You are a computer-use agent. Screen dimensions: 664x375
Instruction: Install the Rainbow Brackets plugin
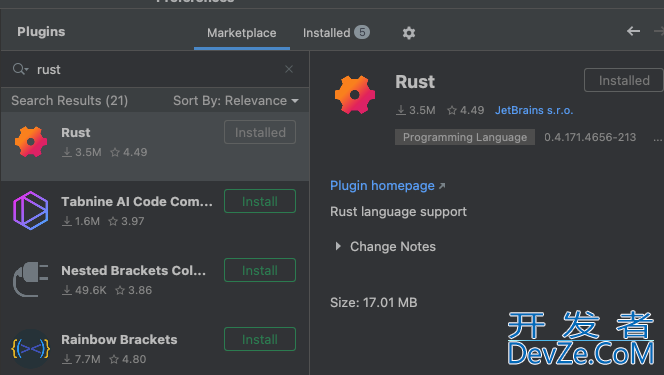point(260,339)
